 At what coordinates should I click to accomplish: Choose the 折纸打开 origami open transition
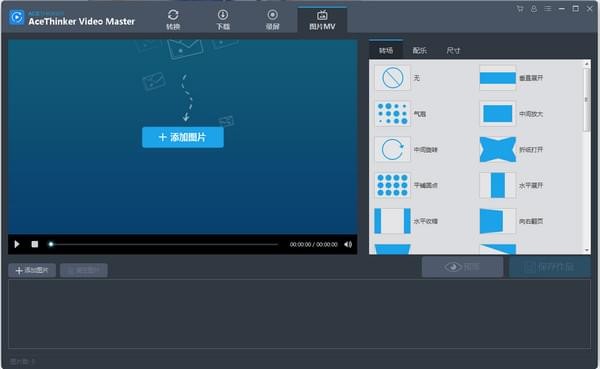(x=497, y=149)
